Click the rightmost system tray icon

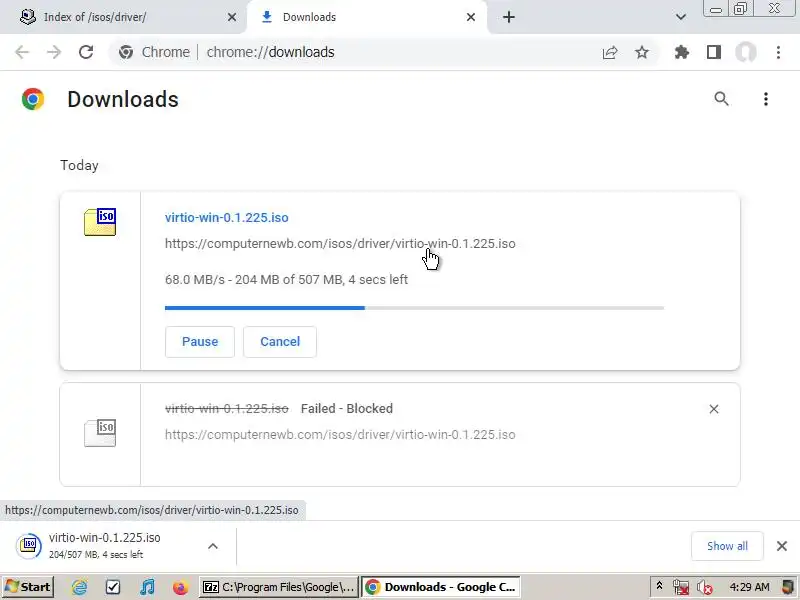point(788,587)
